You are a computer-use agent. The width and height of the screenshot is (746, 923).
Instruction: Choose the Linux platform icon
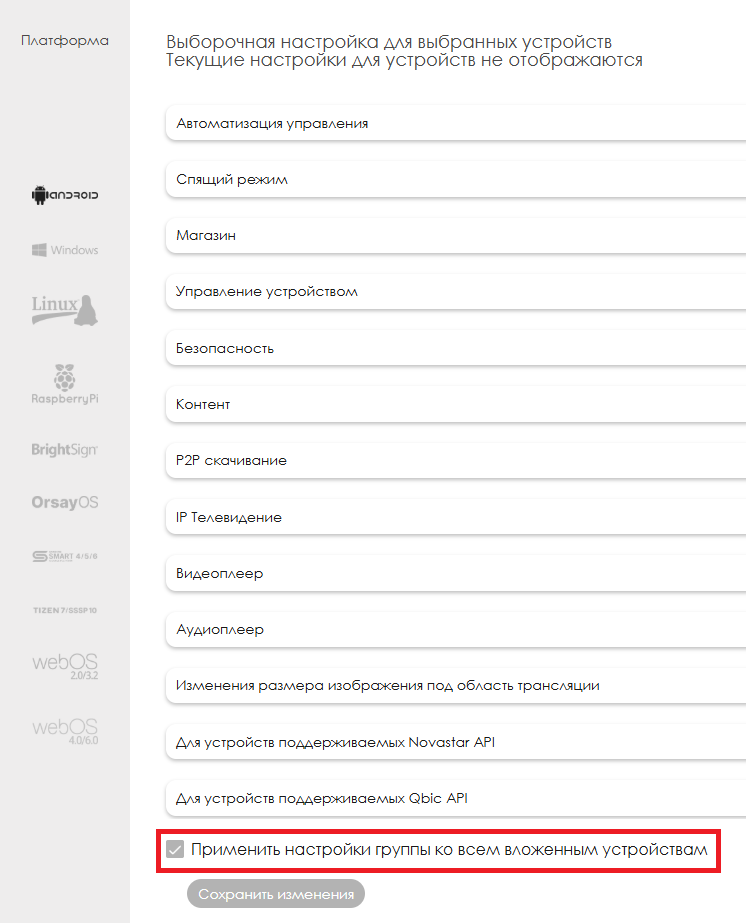(x=65, y=308)
